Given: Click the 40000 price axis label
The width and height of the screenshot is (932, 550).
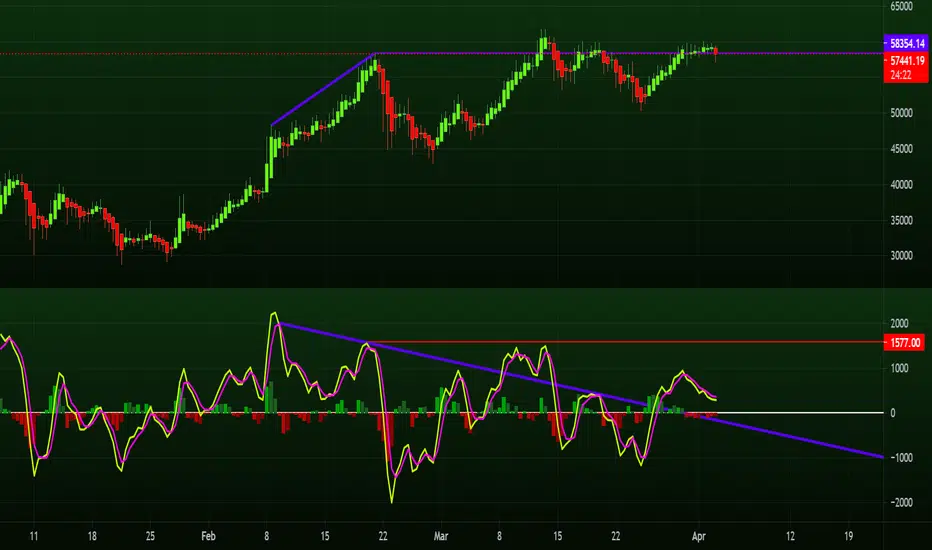Looking at the screenshot, I should [901, 184].
